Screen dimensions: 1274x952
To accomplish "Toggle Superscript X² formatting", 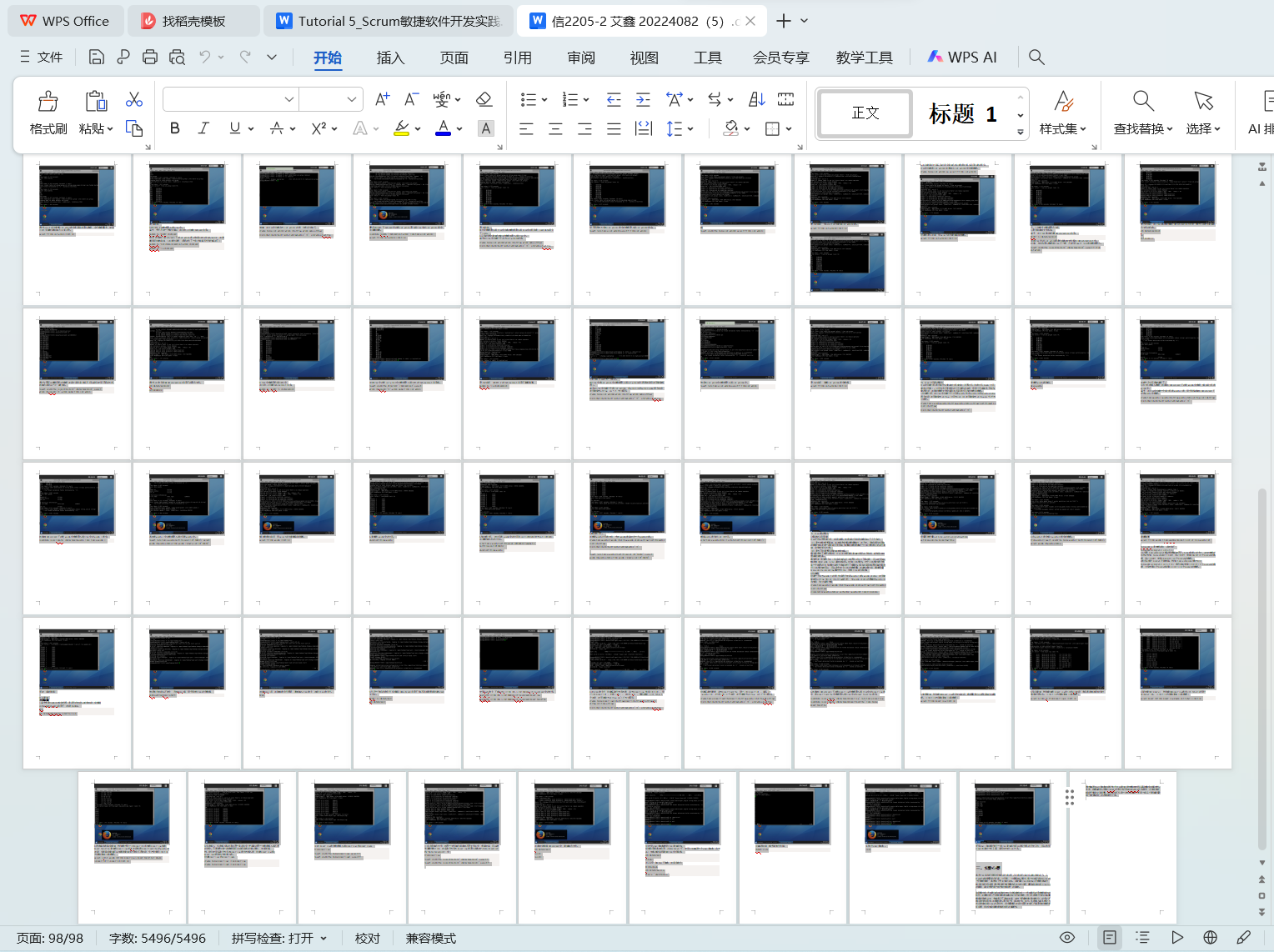I will [x=318, y=128].
